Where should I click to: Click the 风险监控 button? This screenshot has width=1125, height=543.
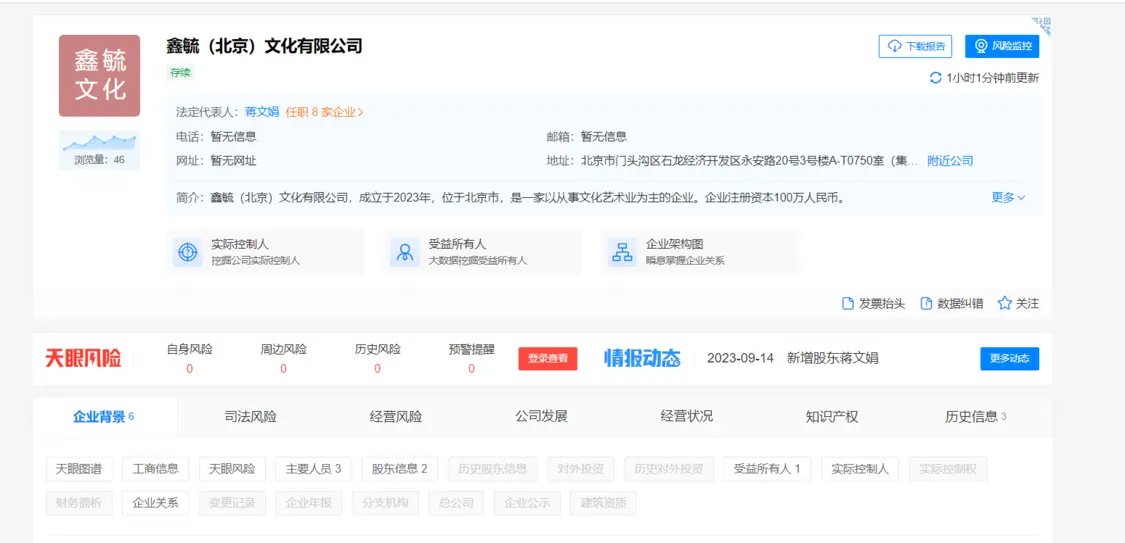point(1002,46)
